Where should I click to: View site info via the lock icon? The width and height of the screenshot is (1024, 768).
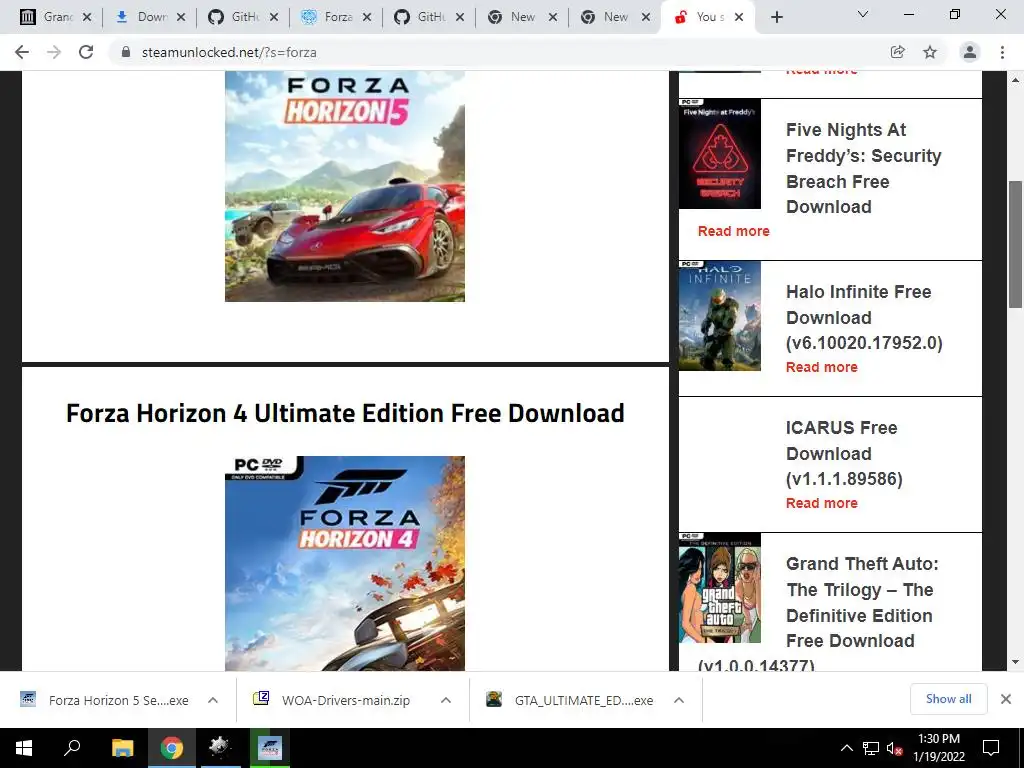(x=126, y=52)
